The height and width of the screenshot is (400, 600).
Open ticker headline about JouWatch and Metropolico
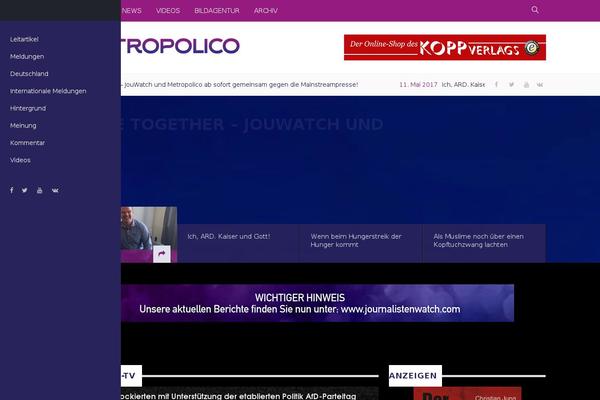coord(240,85)
